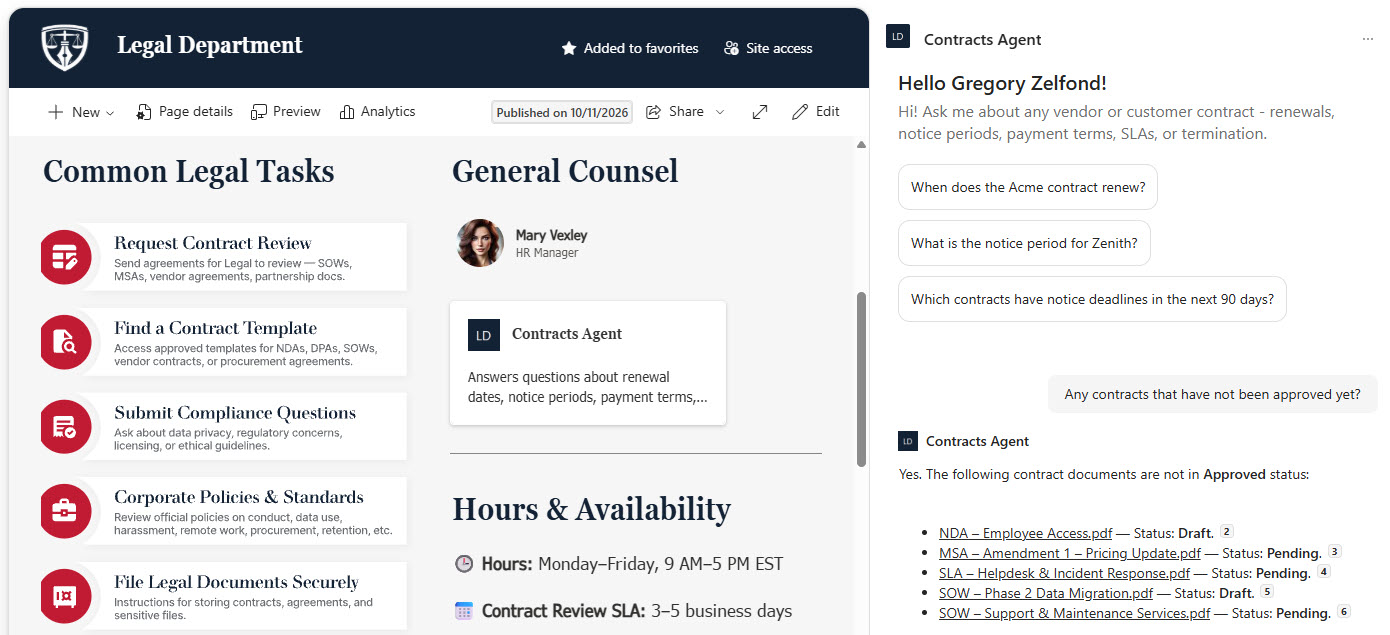Click the Preview button

coord(286,112)
